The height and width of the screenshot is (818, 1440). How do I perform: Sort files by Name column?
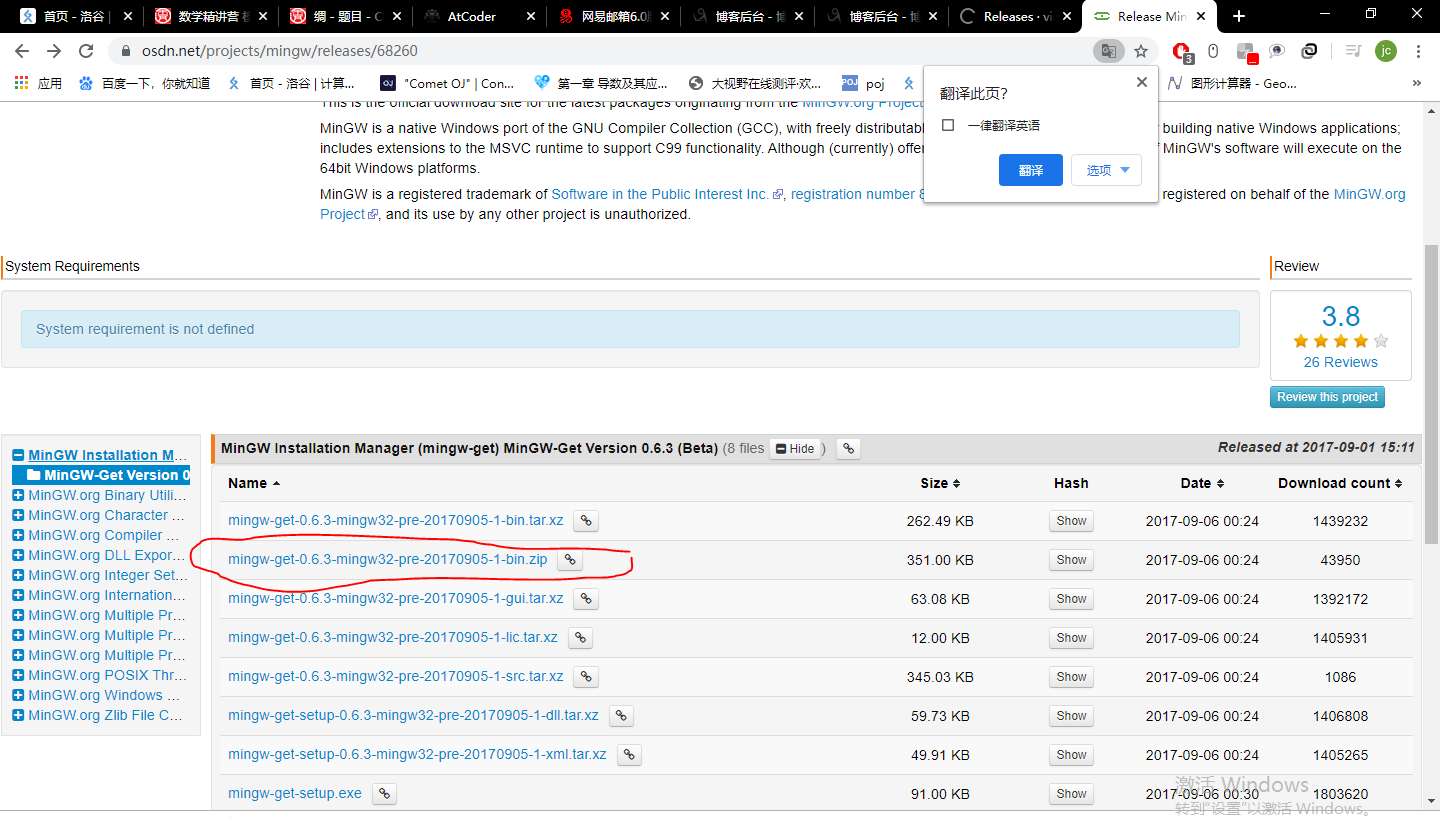[254, 483]
